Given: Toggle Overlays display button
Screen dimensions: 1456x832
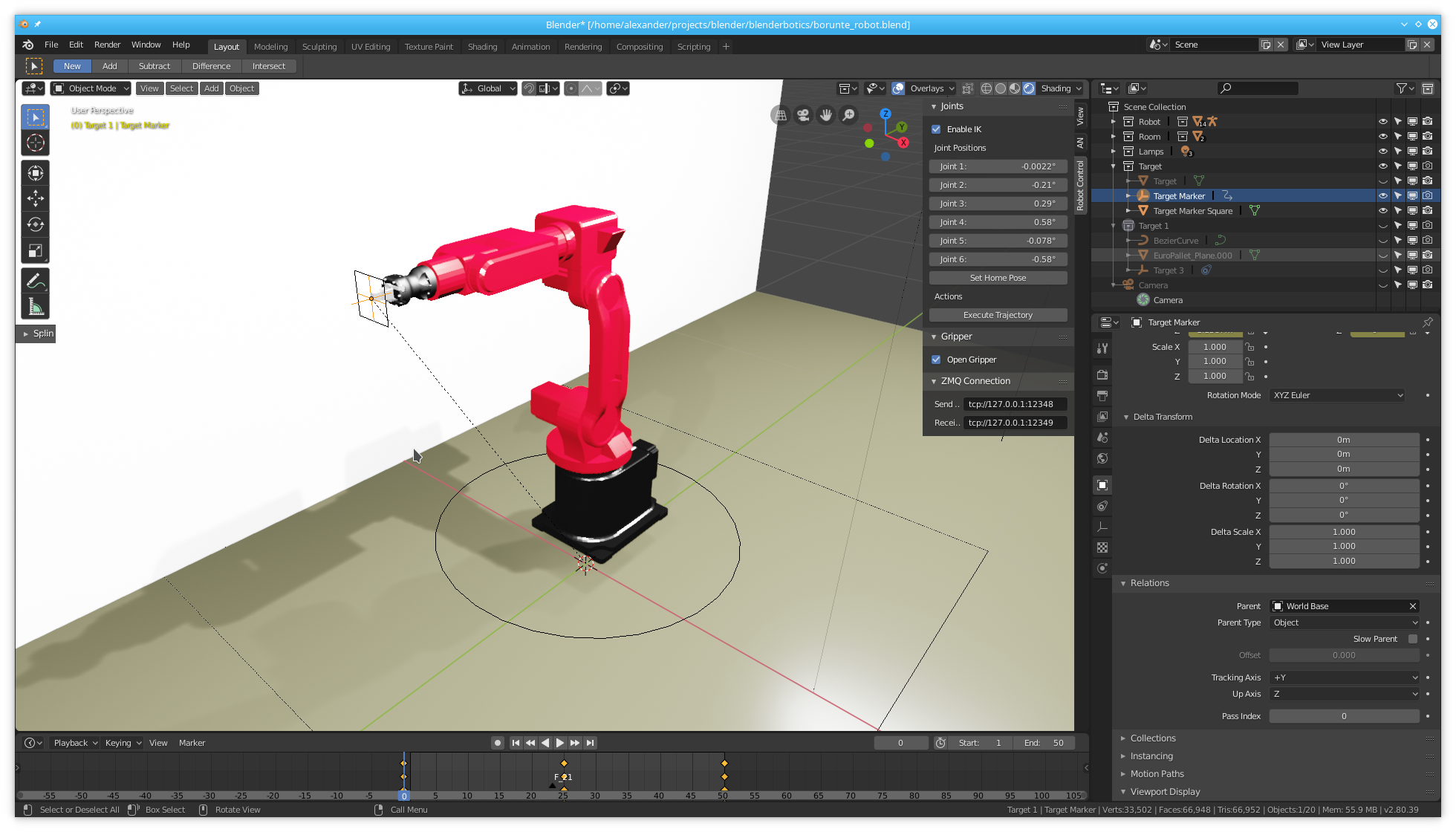Looking at the screenshot, I should 898,88.
